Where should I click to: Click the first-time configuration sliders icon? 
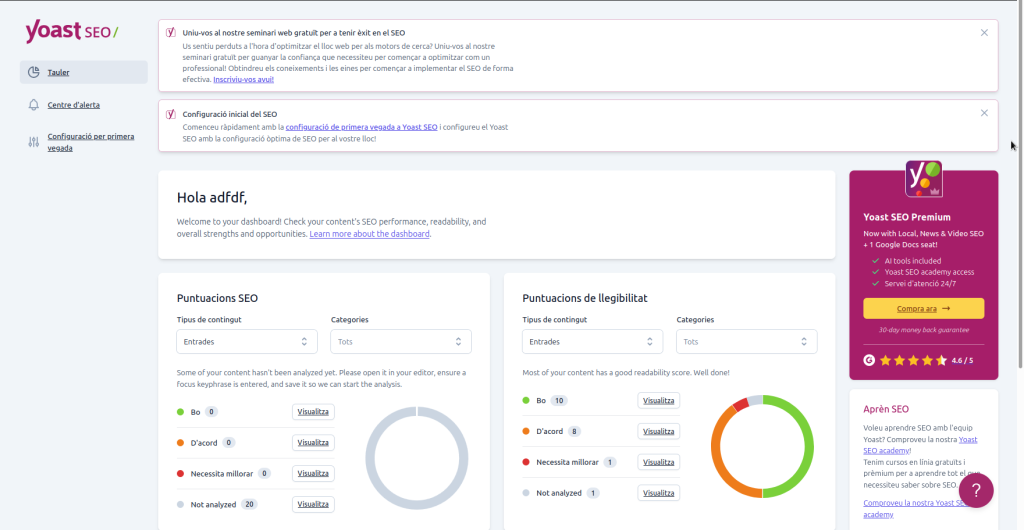pos(34,142)
